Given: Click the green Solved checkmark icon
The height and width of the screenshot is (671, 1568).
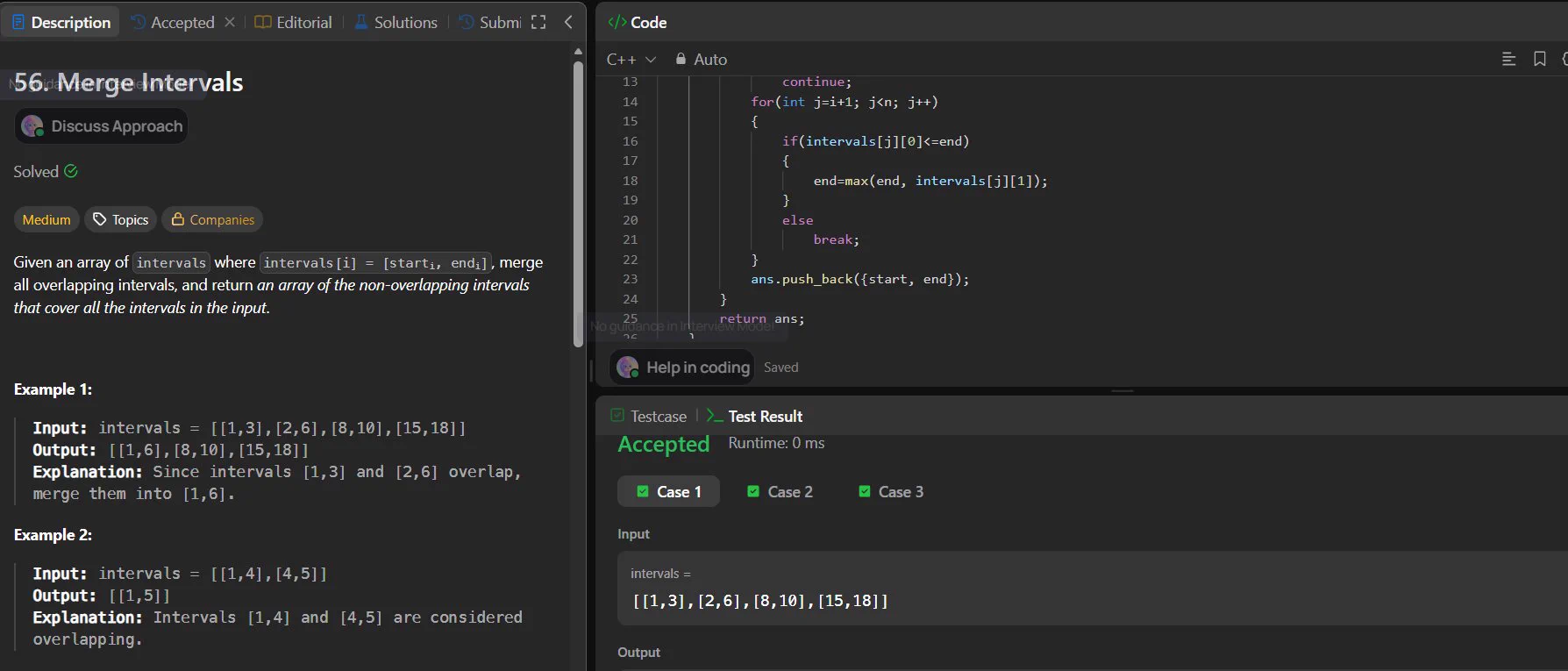Looking at the screenshot, I should [71, 171].
